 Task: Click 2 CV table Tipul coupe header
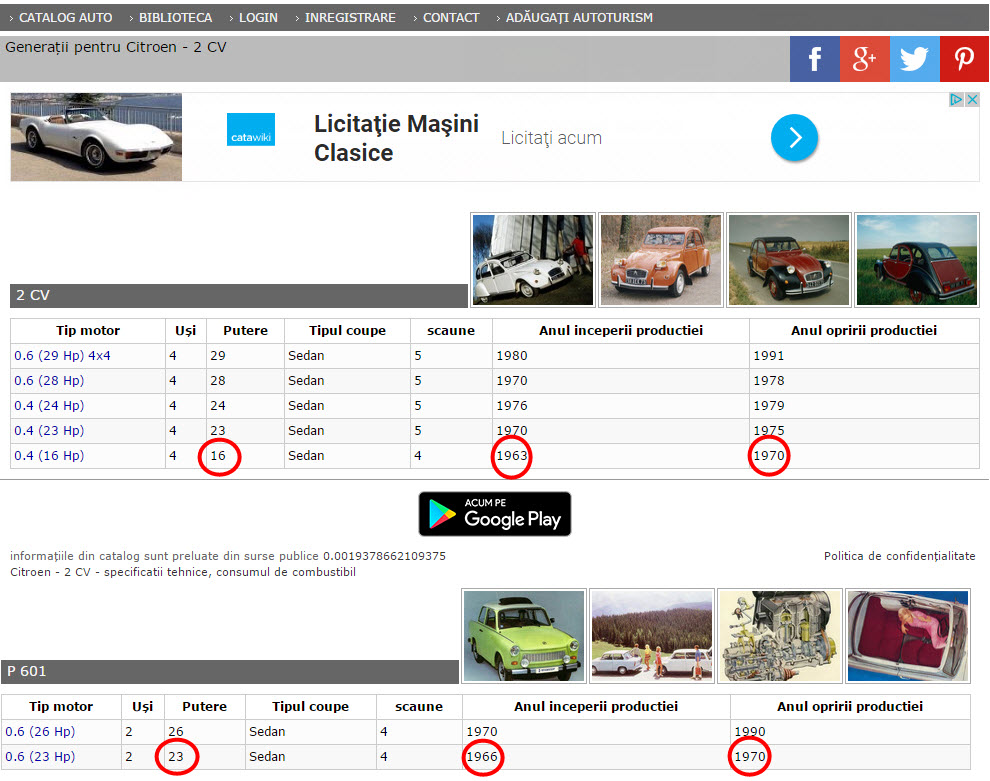click(x=347, y=330)
